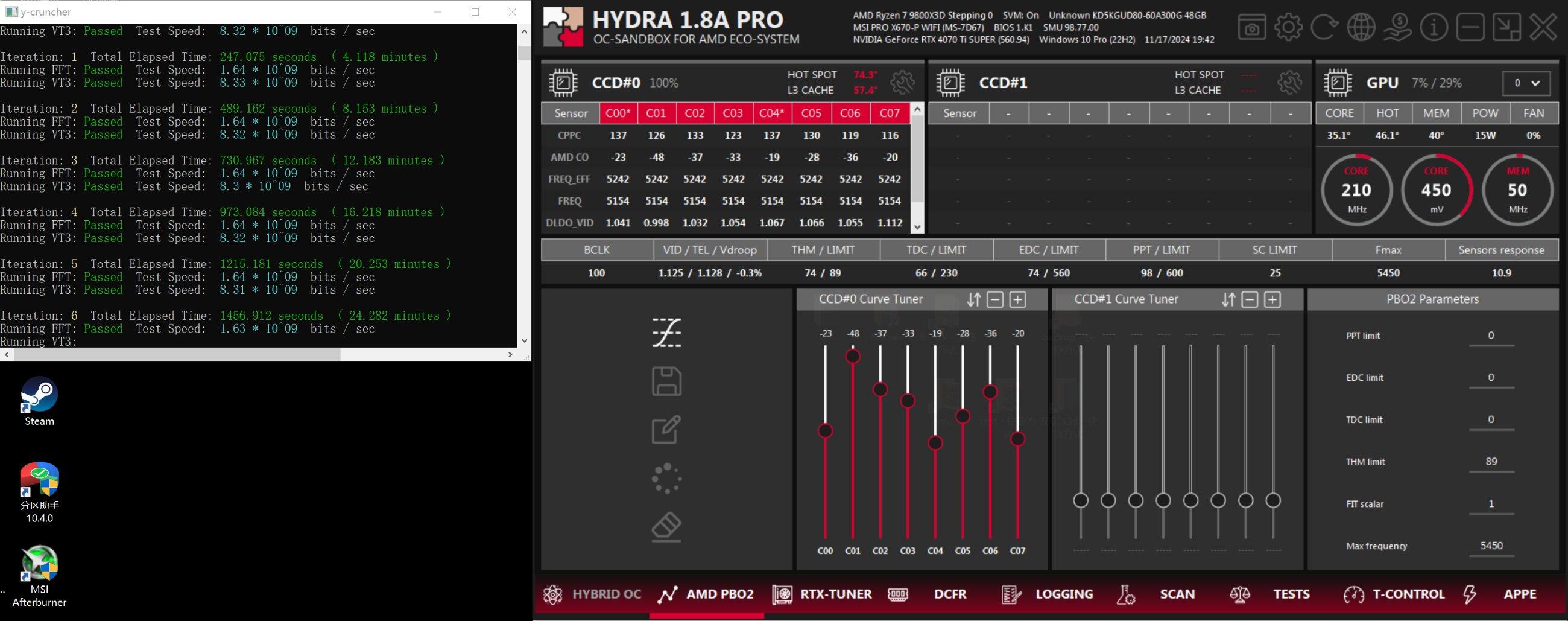The width and height of the screenshot is (1568, 621).
Task: Select C04* column header in sensor table
Action: tap(772, 113)
